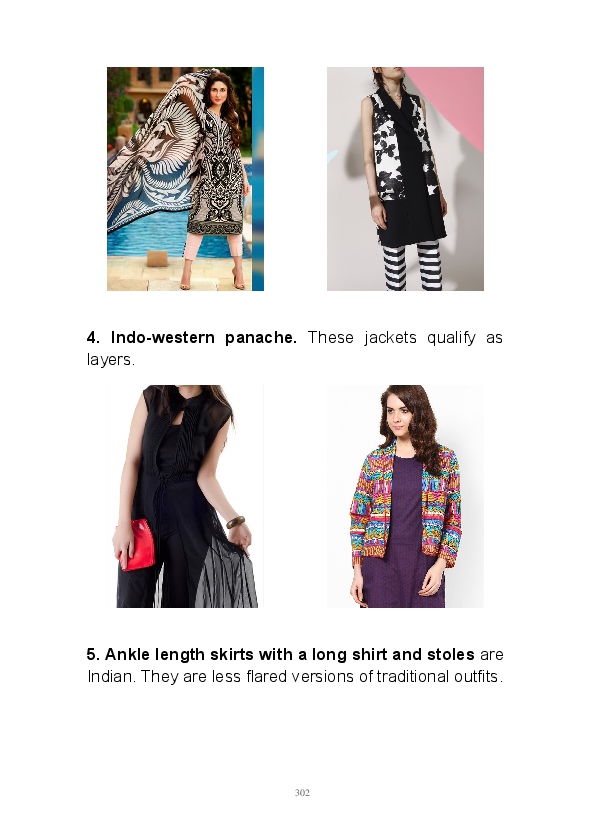
Task: Click page number 302 at bottom
Action: [x=302, y=793]
